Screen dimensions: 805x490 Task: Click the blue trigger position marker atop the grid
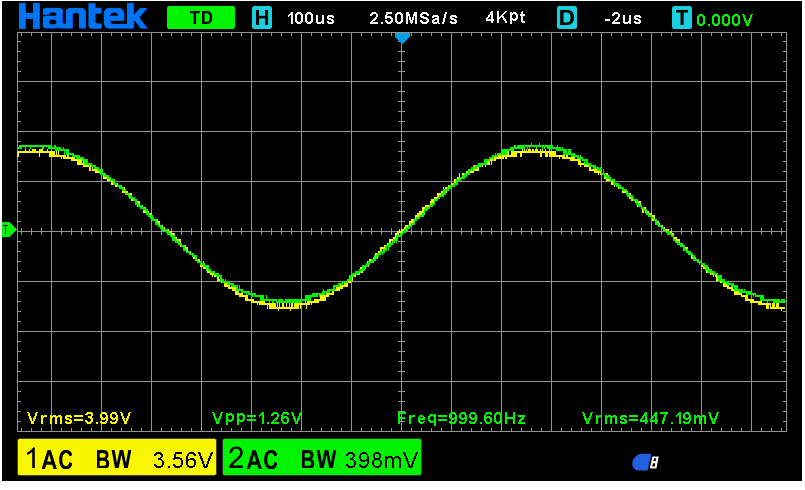click(x=402, y=38)
